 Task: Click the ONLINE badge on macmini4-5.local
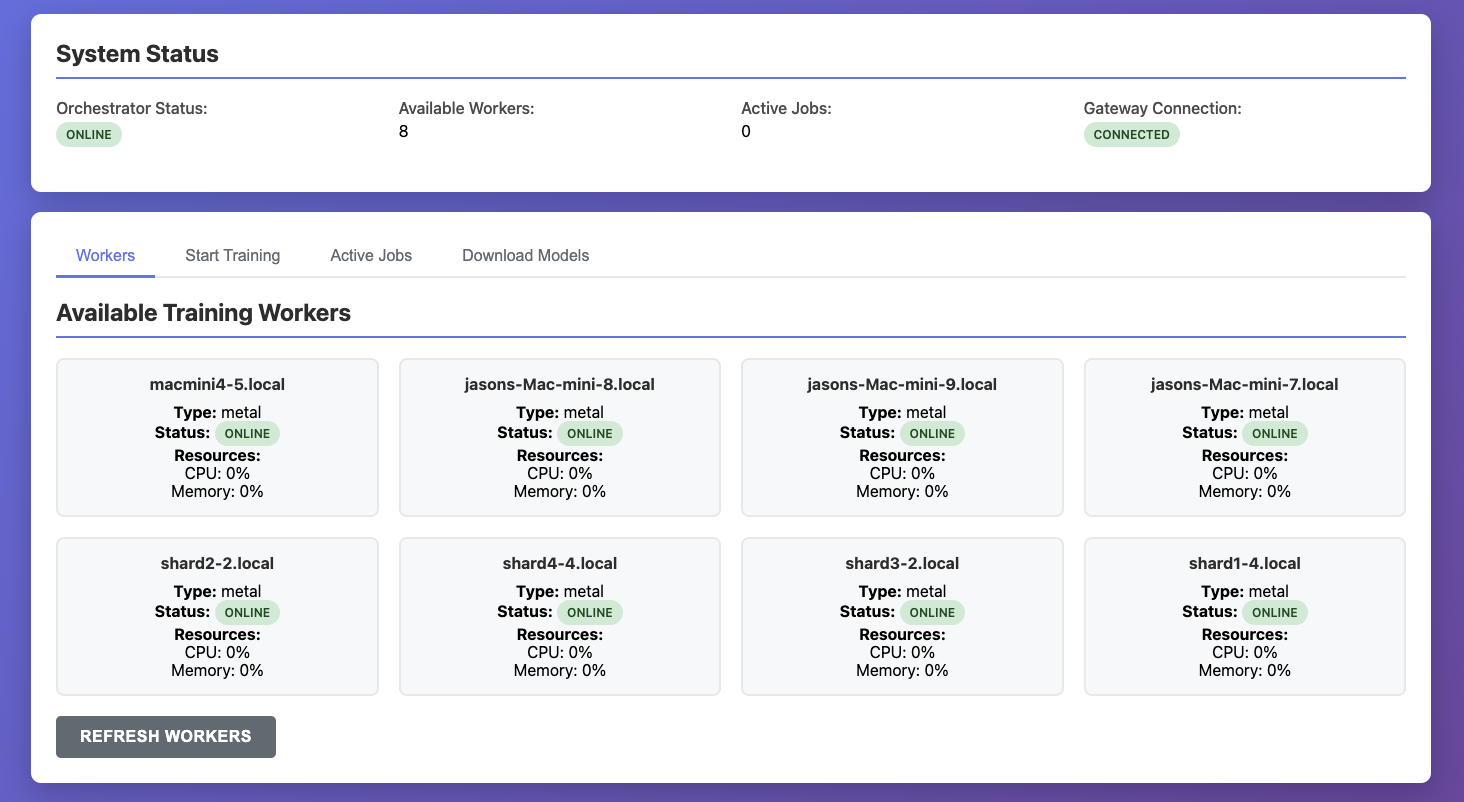[x=247, y=433]
